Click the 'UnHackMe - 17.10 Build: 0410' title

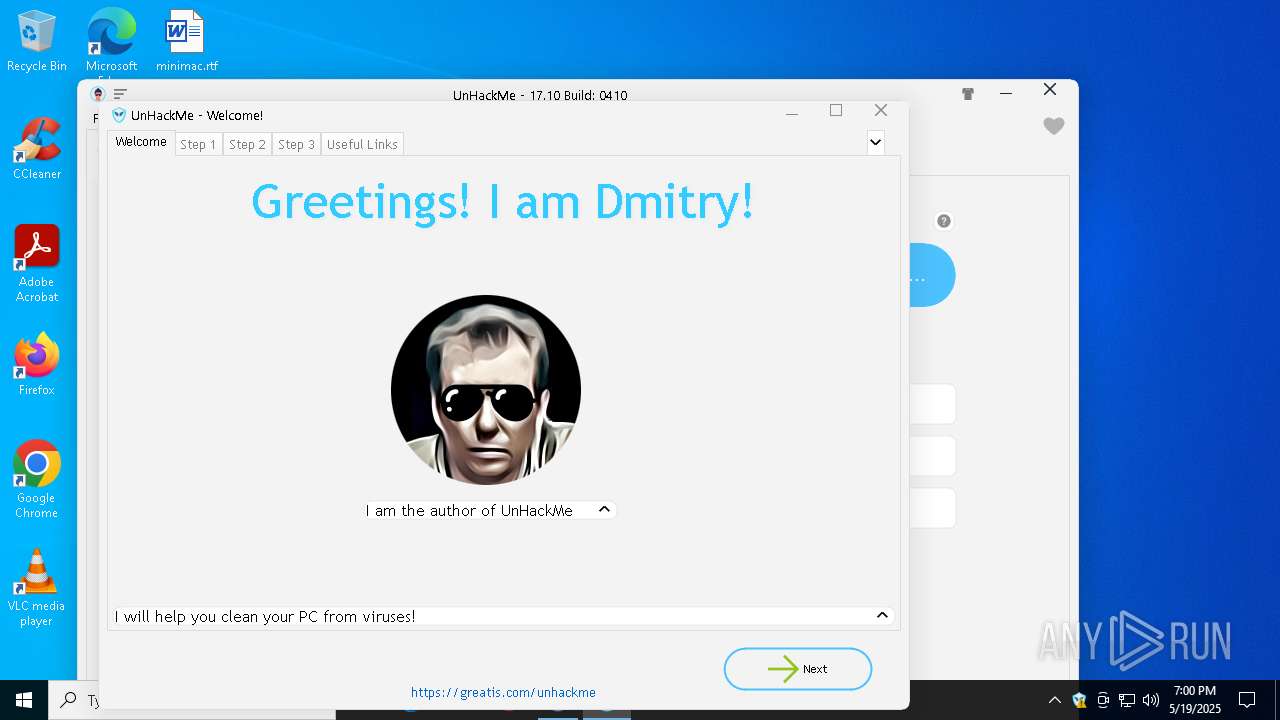tap(540, 95)
